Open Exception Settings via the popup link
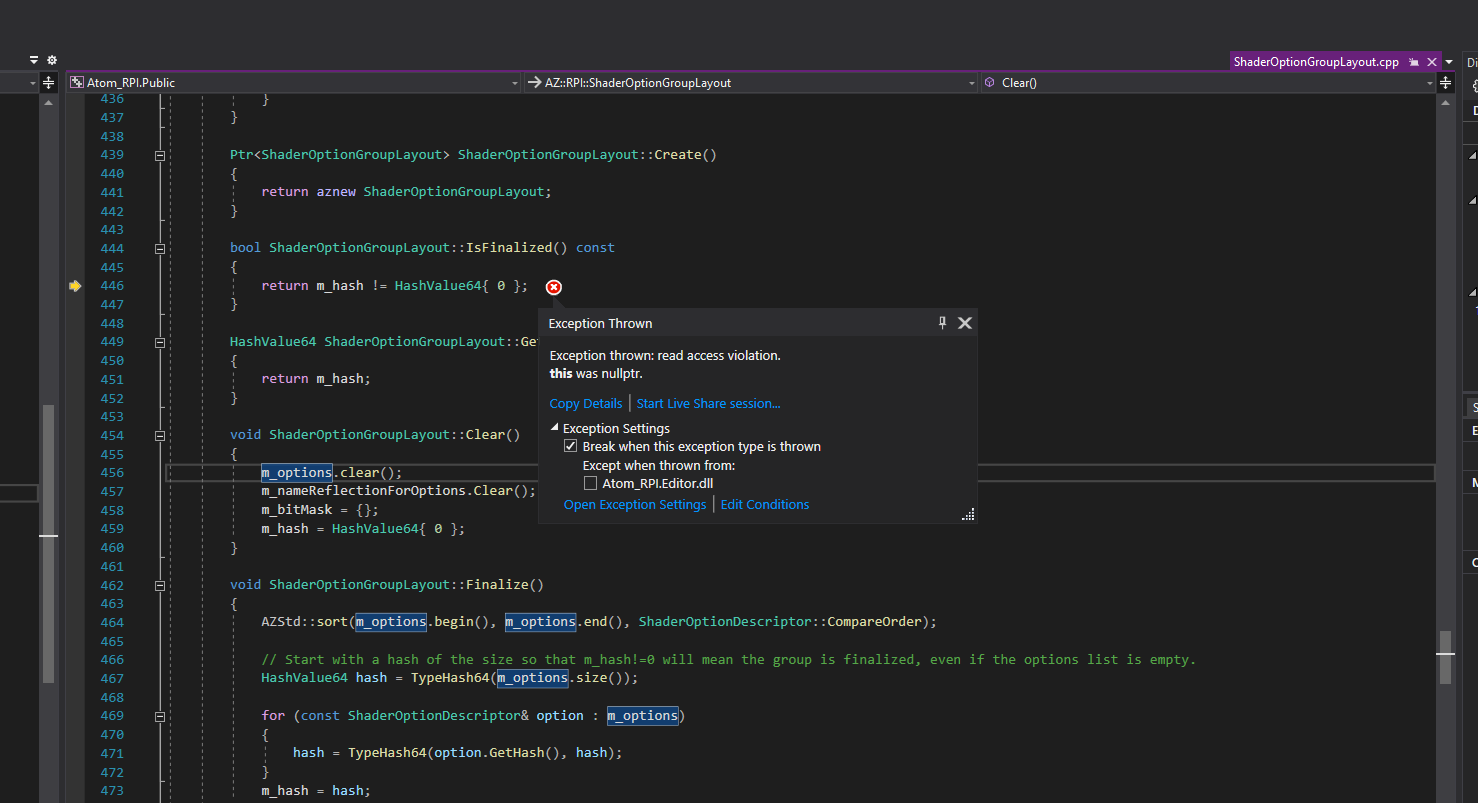 634,504
